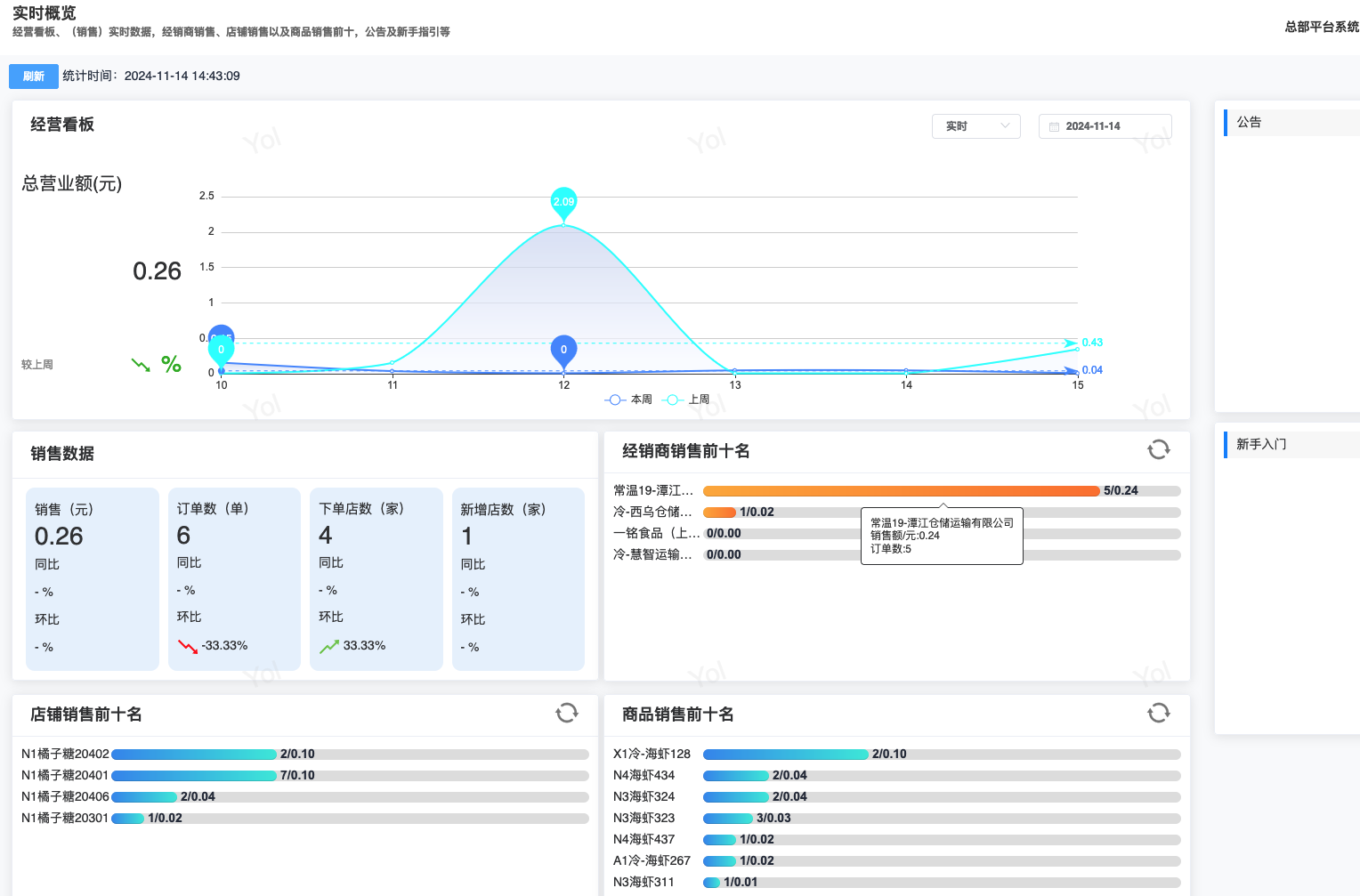1360x896 pixels.
Task: Refresh the 经销商销售前十名 panel
Action: pos(1158,450)
